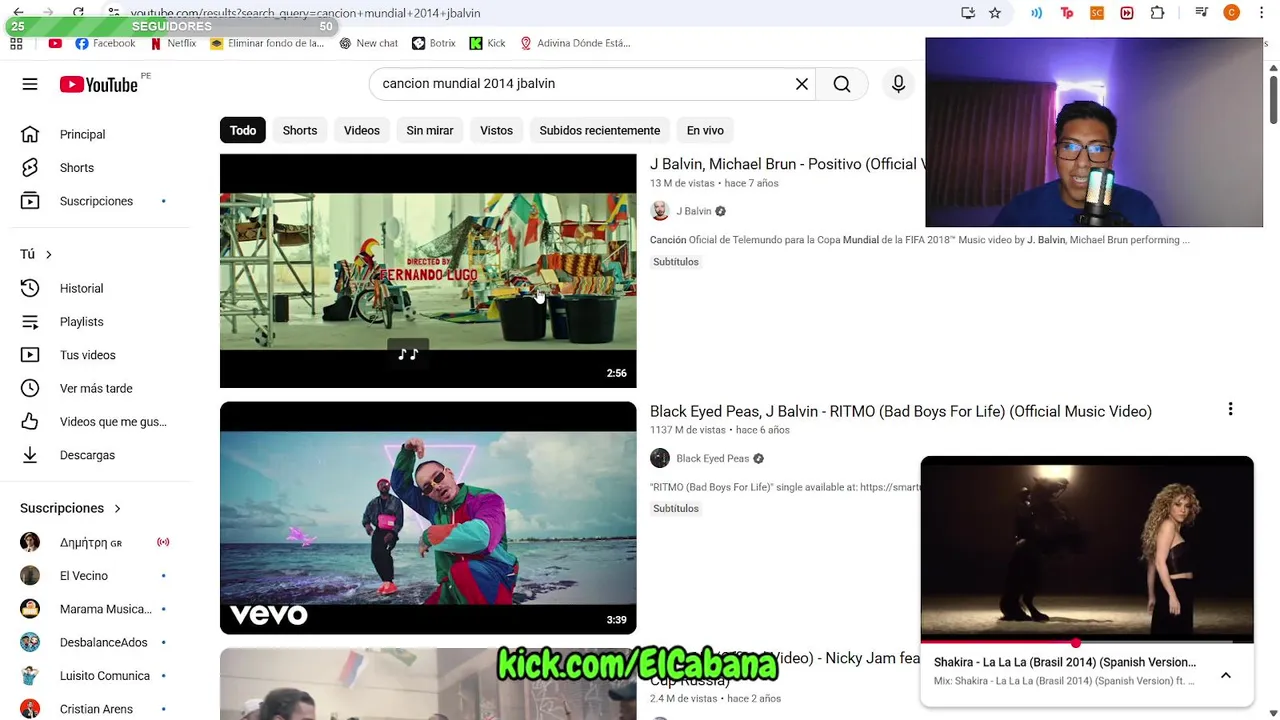
Task: Open the Shakira La La La miniplayer title
Action: point(1065,662)
